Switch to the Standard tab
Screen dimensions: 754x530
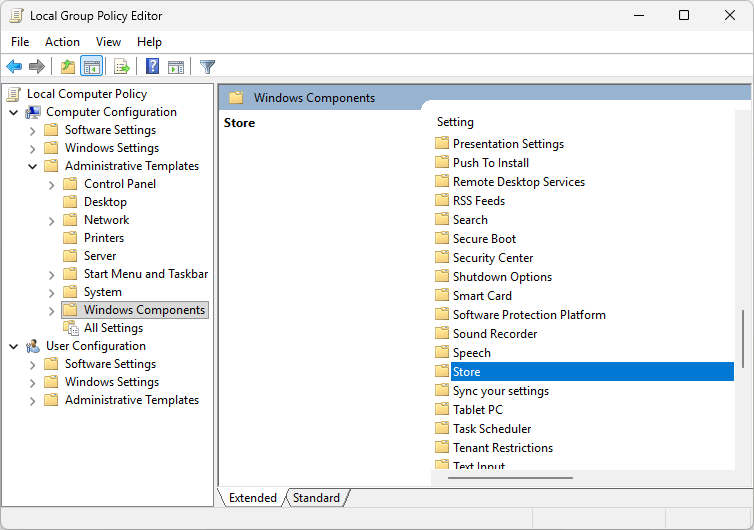pos(316,498)
